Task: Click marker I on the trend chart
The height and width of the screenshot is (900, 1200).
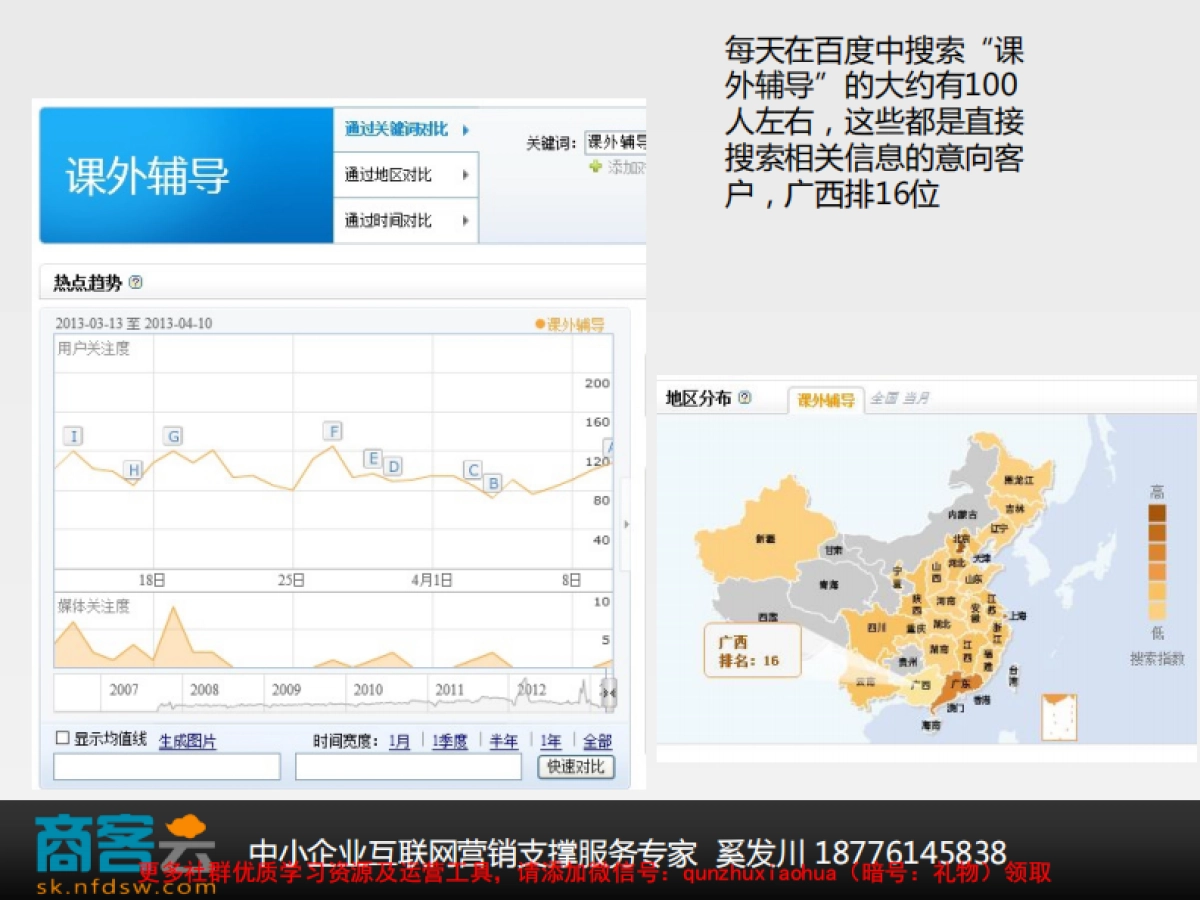Action: (x=73, y=435)
